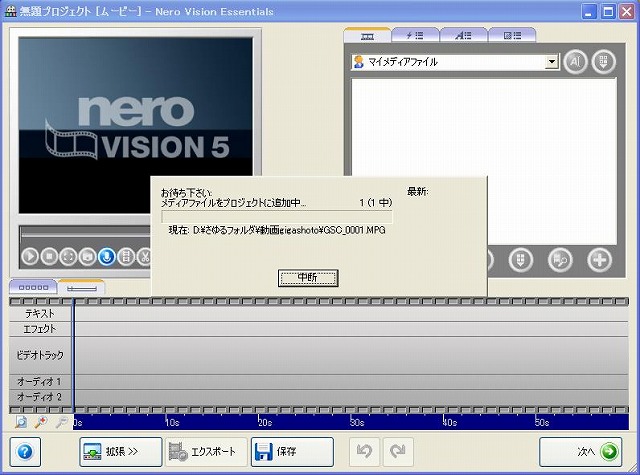Select the ビデオトラック track label
Screen dimensions: 640x475
pyautogui.click(x=40, y=355)
